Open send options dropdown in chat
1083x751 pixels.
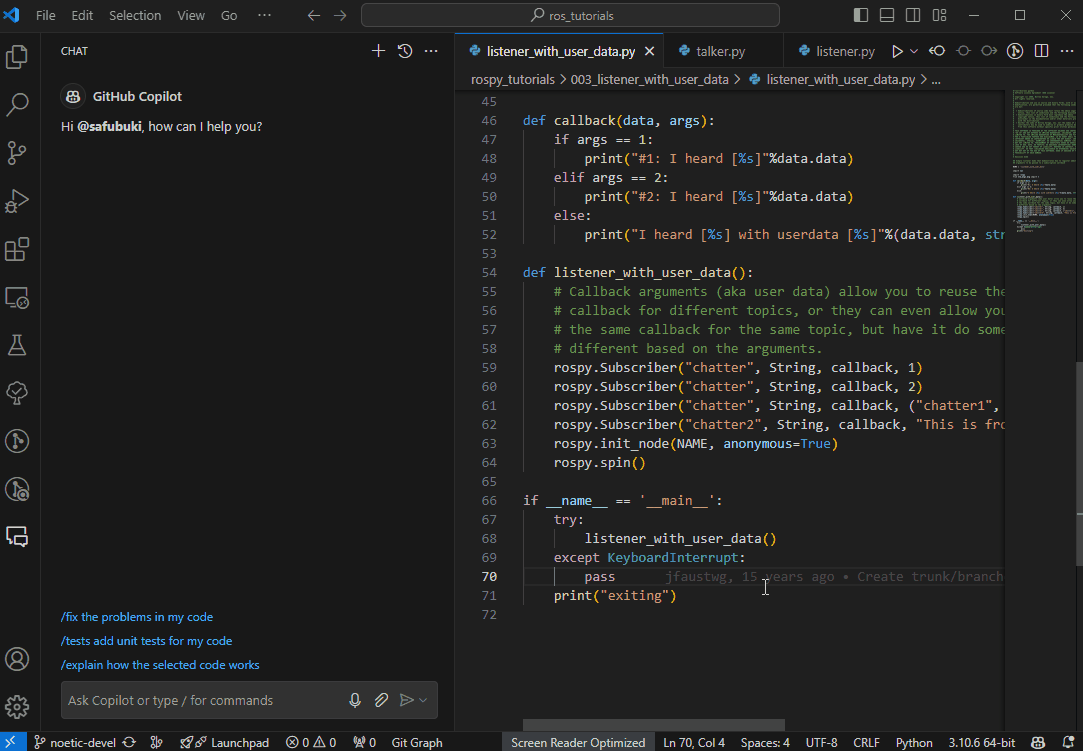tap(423, 700)
